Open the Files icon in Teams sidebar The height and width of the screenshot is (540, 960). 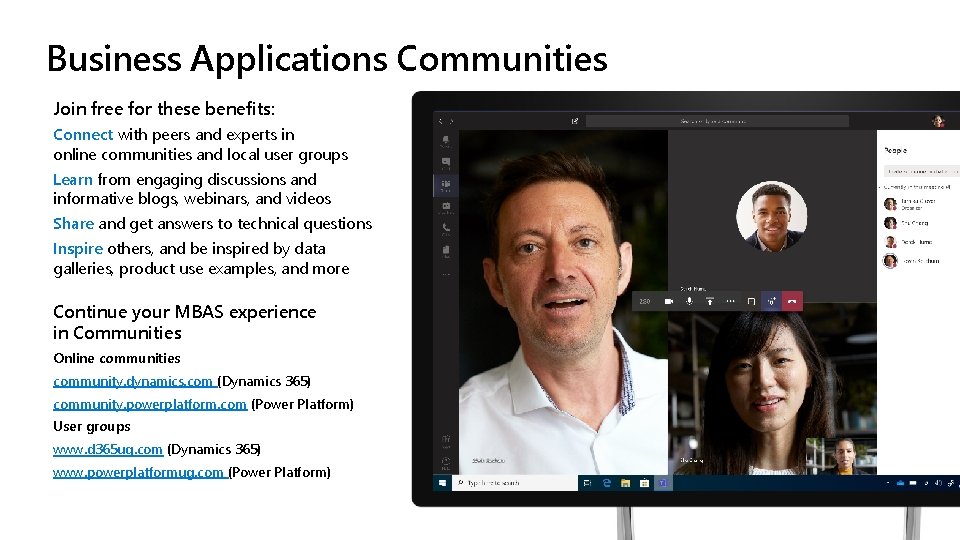[446, 251]
